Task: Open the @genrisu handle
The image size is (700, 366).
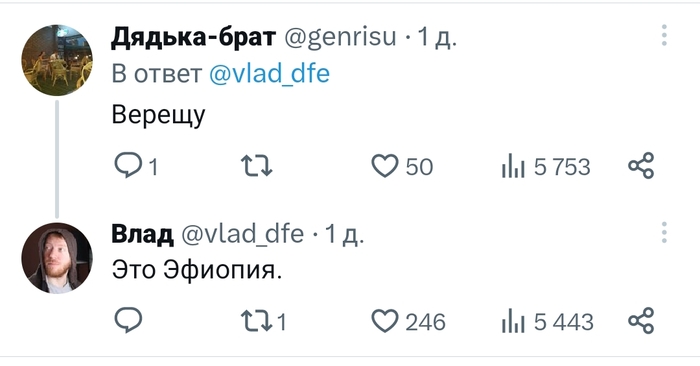Action: (340, 37)
